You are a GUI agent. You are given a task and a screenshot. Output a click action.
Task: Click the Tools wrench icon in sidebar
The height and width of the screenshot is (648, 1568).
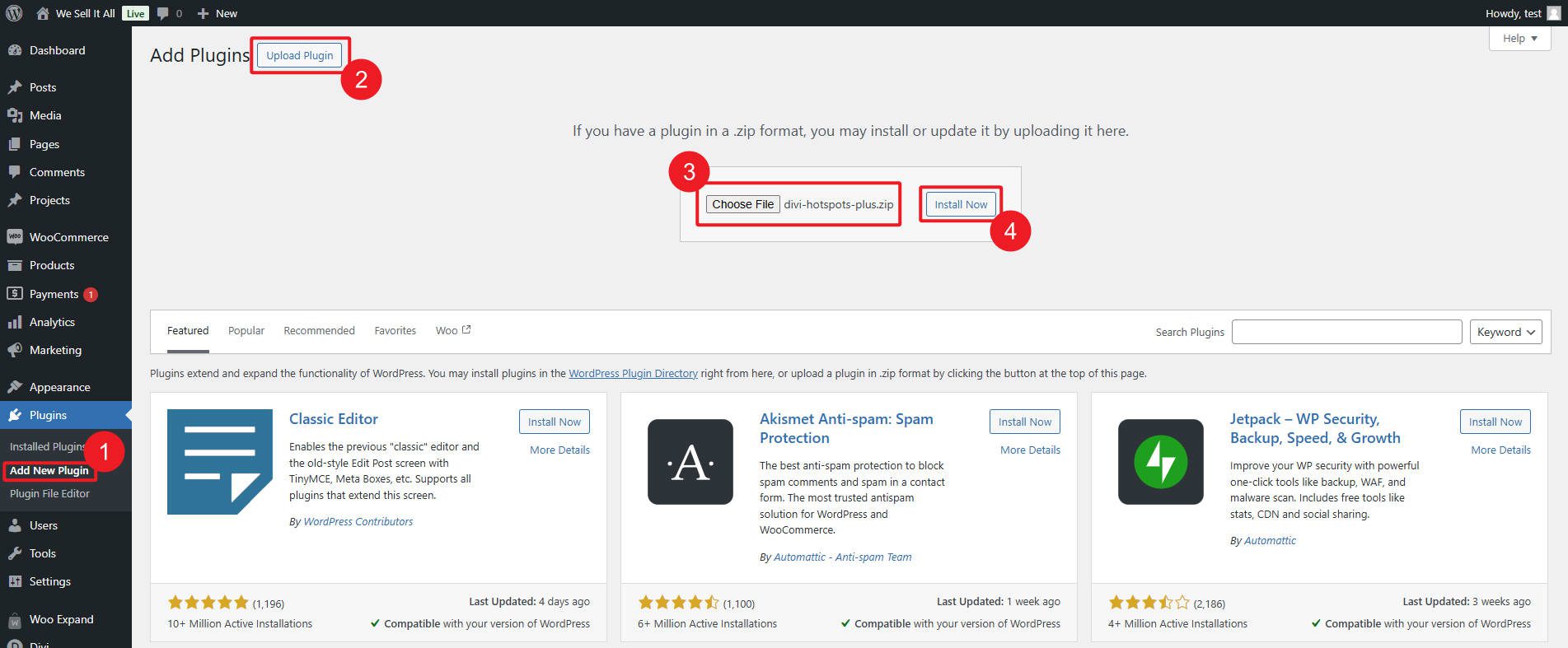coord(15,553)
